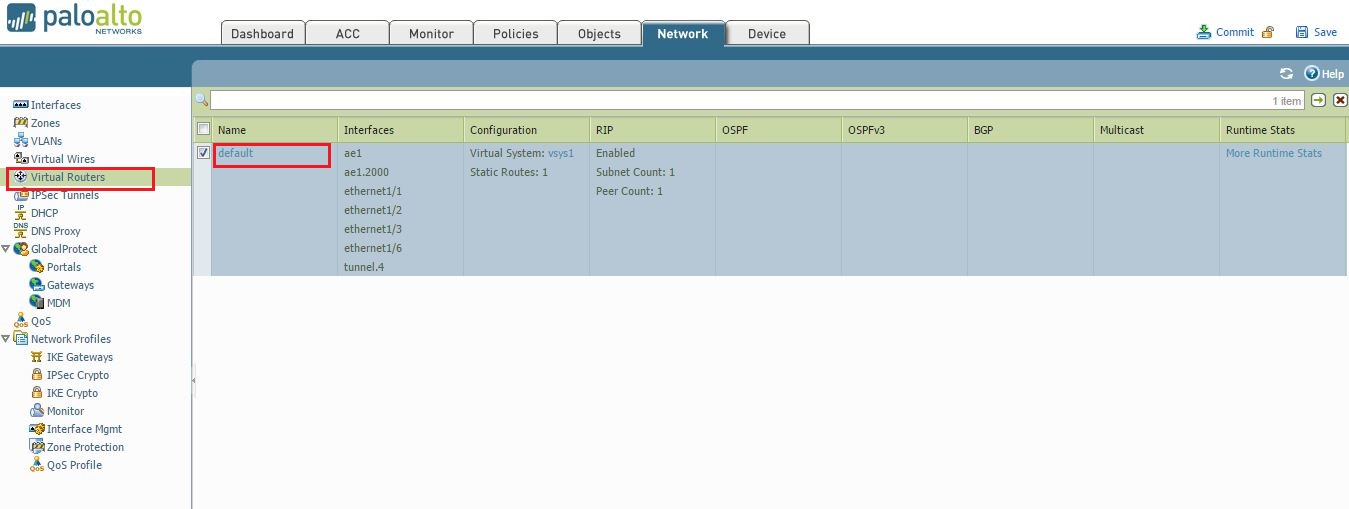Toggle the select-all header checkbox
Viewport: 1349px width, 509px height.
(203, 129)
